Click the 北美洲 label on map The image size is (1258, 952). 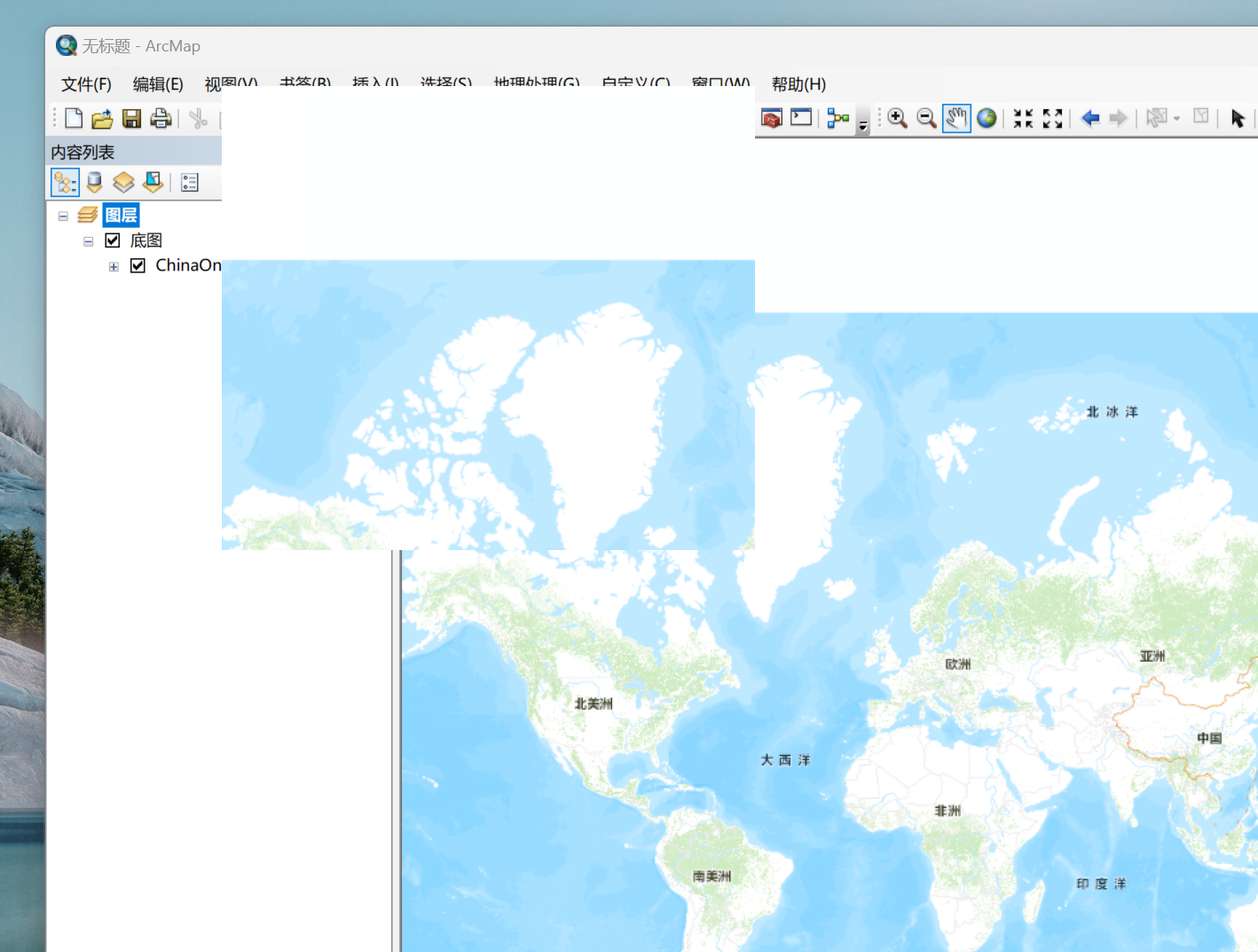[x=594, y=704]
